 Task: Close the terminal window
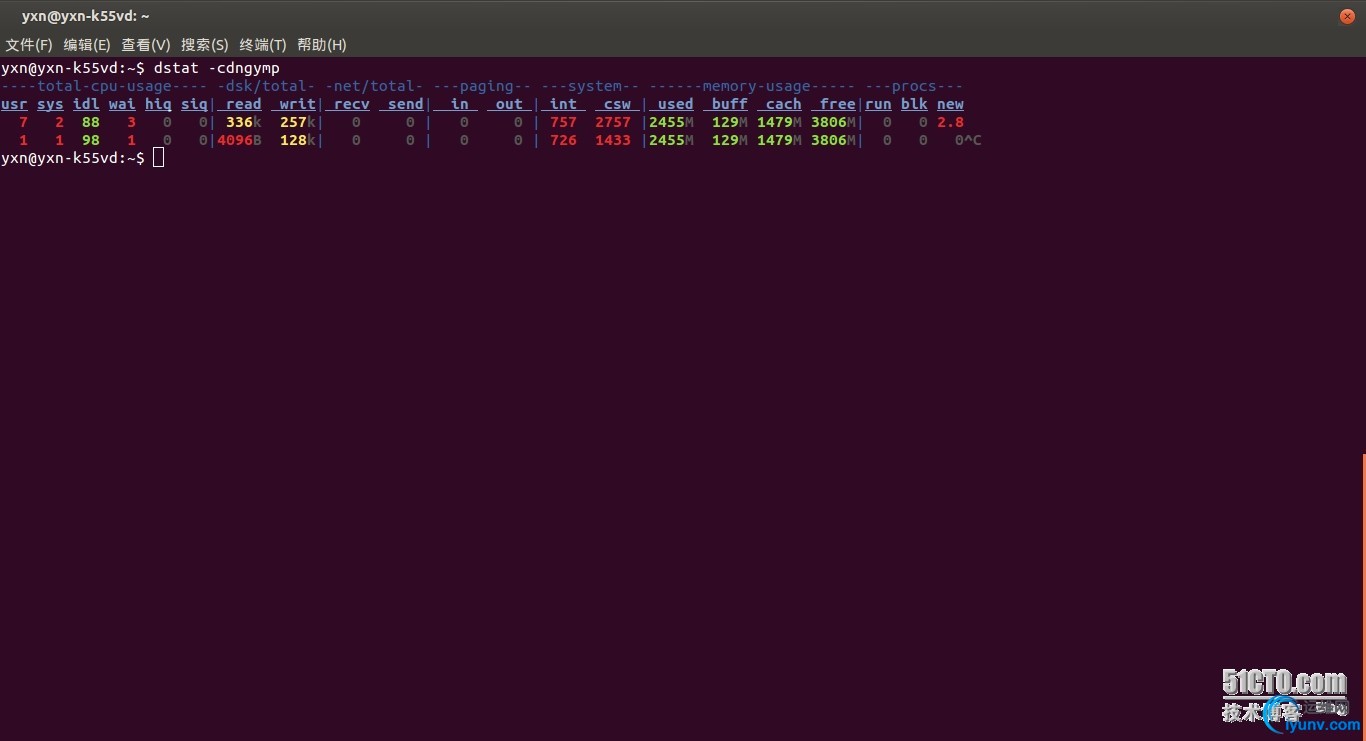click(1347, 16)
